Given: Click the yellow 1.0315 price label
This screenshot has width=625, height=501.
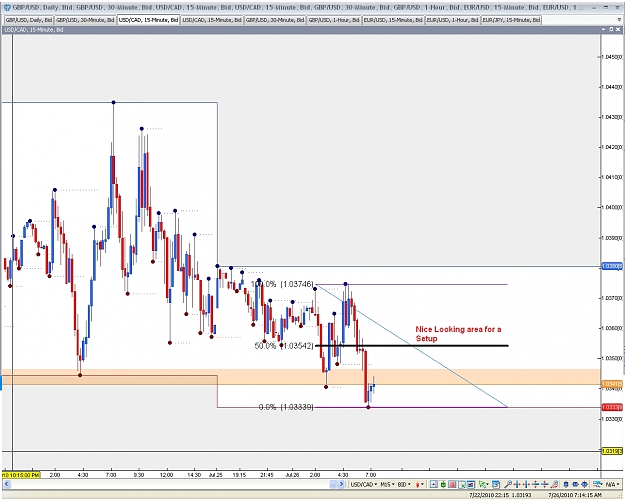Looking at the screenshot, I should (611, 451).
